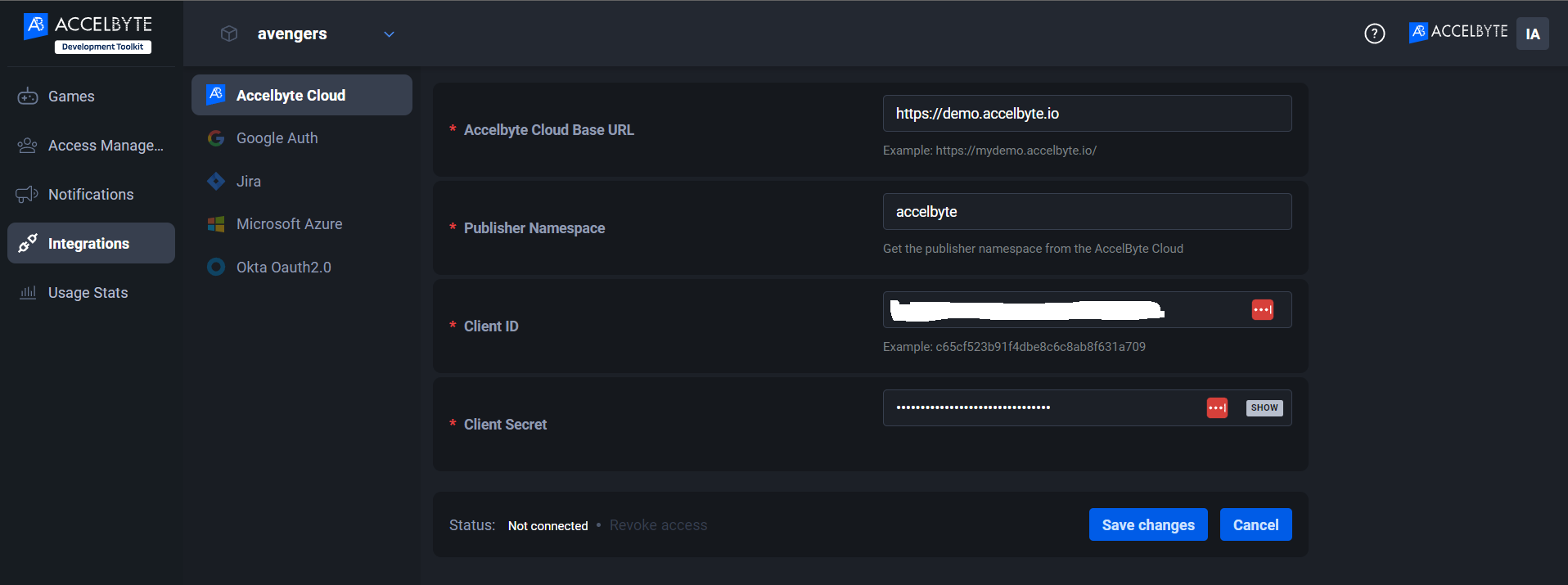1568x585 pixels.
Task: Click the publisher namespace help text
Action: click(x=1033, y=249)
